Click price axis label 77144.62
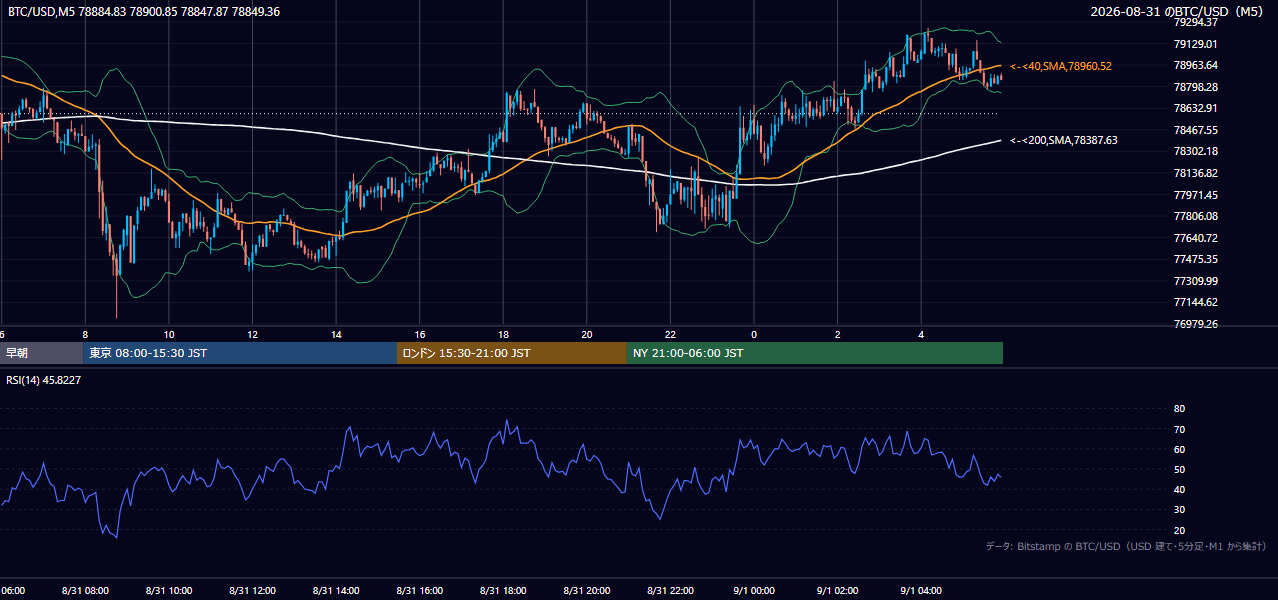The height and width of the screenshot is (600, 1278). [x=1195, y=302]
